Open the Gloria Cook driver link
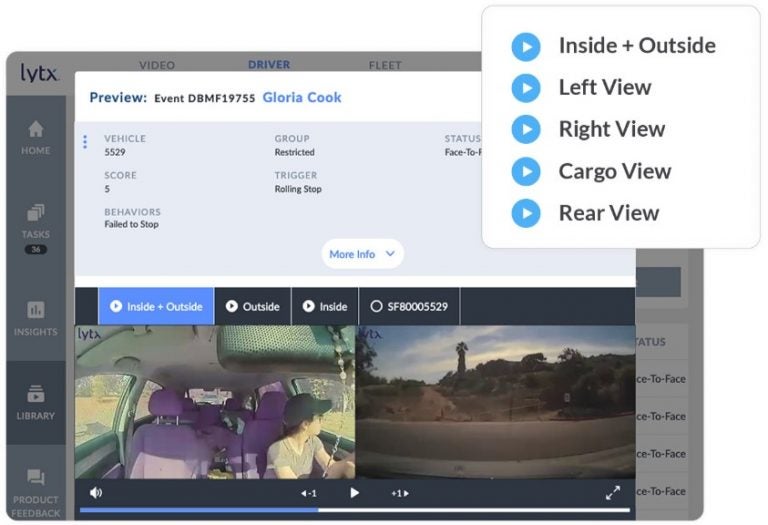Viewport: 768px width, 525px height. click(302, 97)
